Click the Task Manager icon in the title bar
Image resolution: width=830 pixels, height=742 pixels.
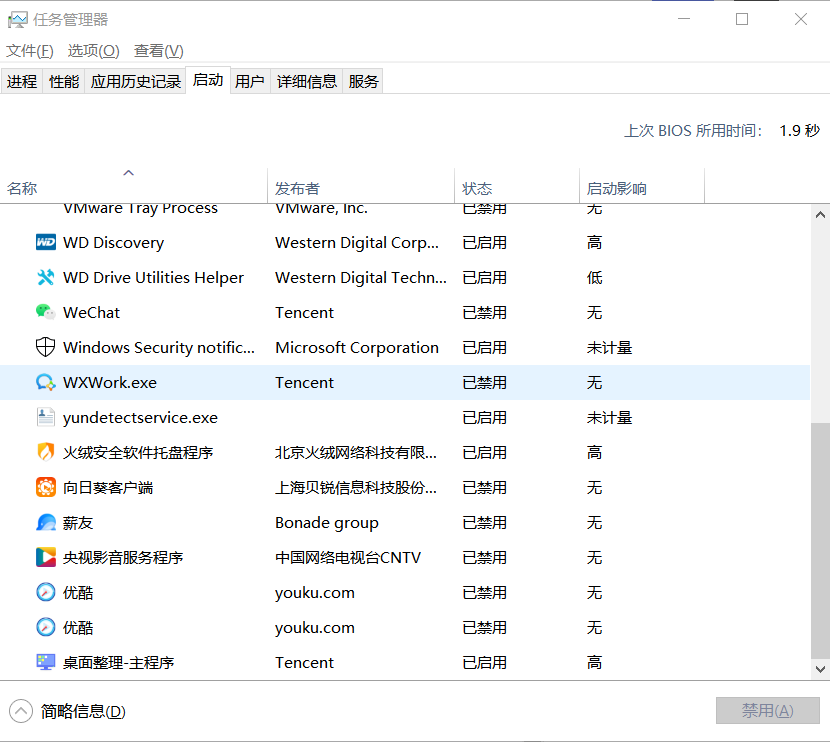[18, 19]
